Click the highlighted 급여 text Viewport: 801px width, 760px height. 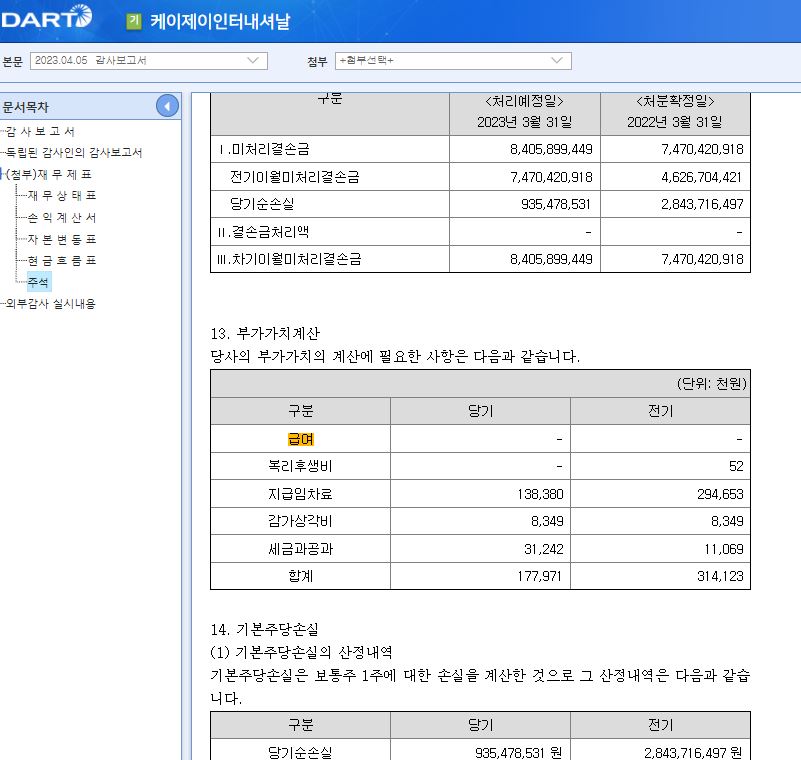coord(300,439)
